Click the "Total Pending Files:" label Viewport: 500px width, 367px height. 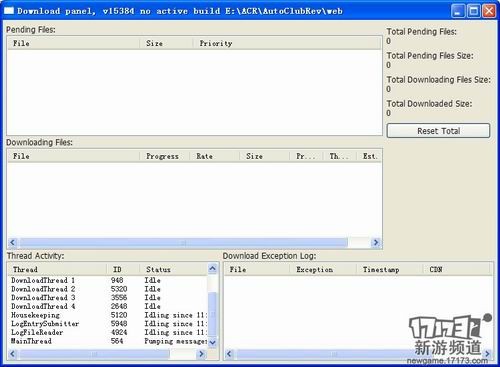[422, 32]
